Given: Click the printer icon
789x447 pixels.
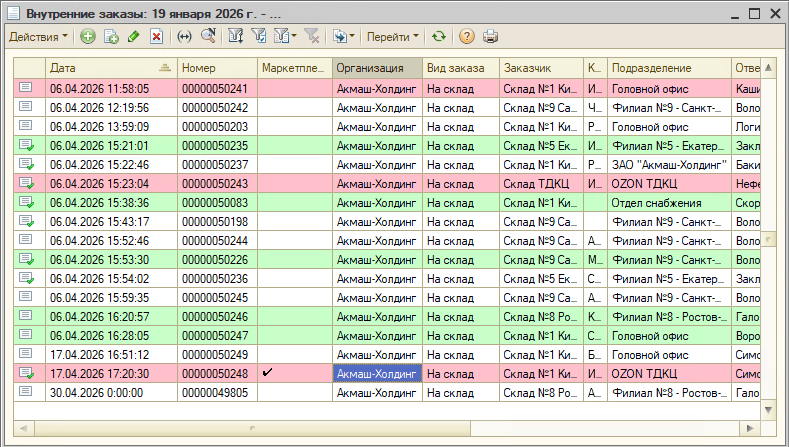Looking at the screenshot, I should click(x=490, y=37).
